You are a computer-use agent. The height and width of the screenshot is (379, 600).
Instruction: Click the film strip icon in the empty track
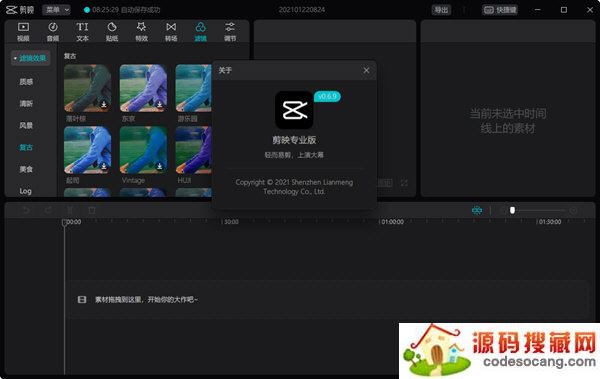(x=82, y=299)
